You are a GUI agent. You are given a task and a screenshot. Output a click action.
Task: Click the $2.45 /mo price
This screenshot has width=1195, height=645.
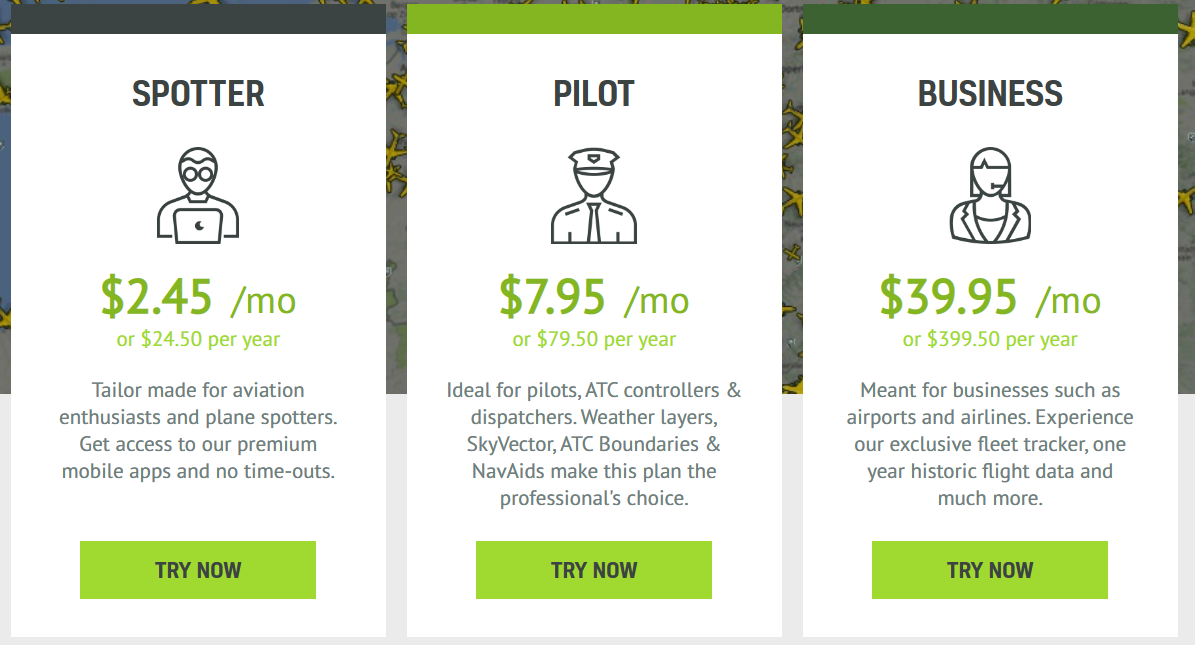[198, 297]
